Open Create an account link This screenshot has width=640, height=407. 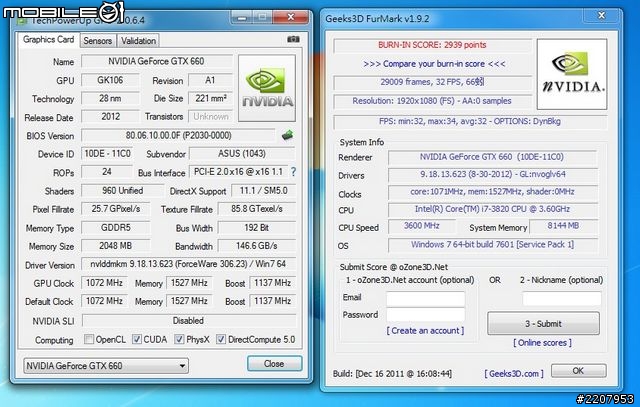pos(425,330)
